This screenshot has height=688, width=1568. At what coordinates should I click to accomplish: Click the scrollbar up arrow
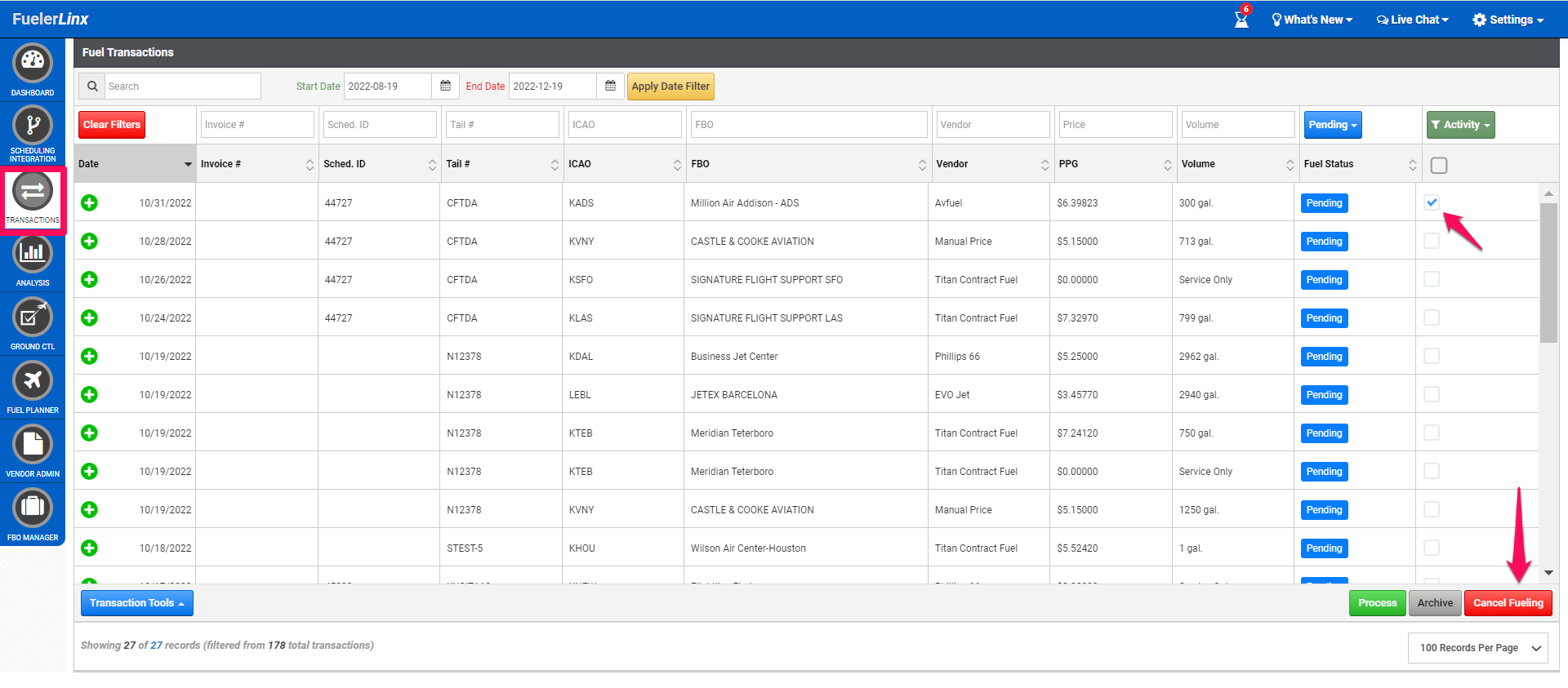coord(1548,193)
